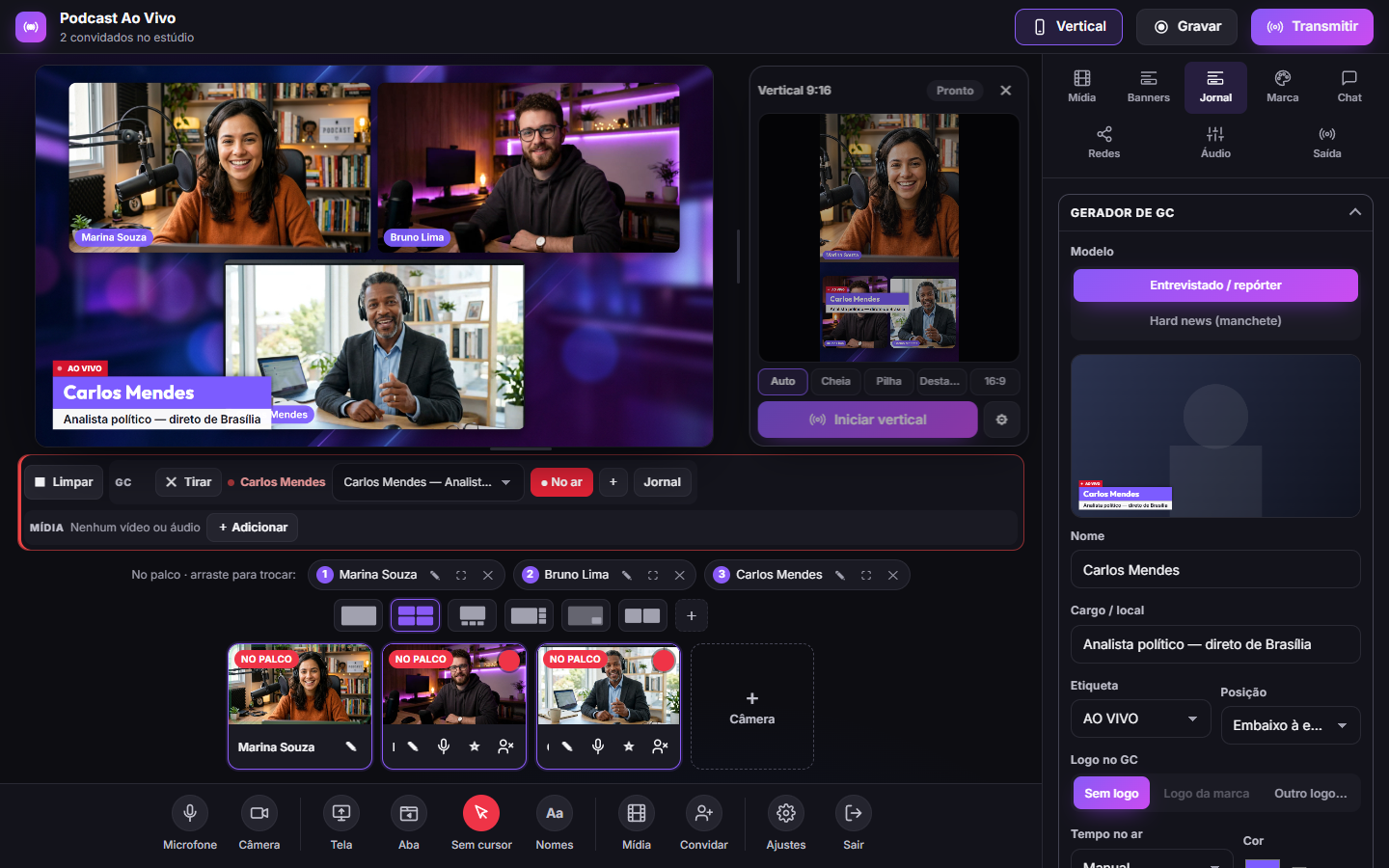Select Logo da marca option
Screen dimensions: 1389x868
[1206, 793]
